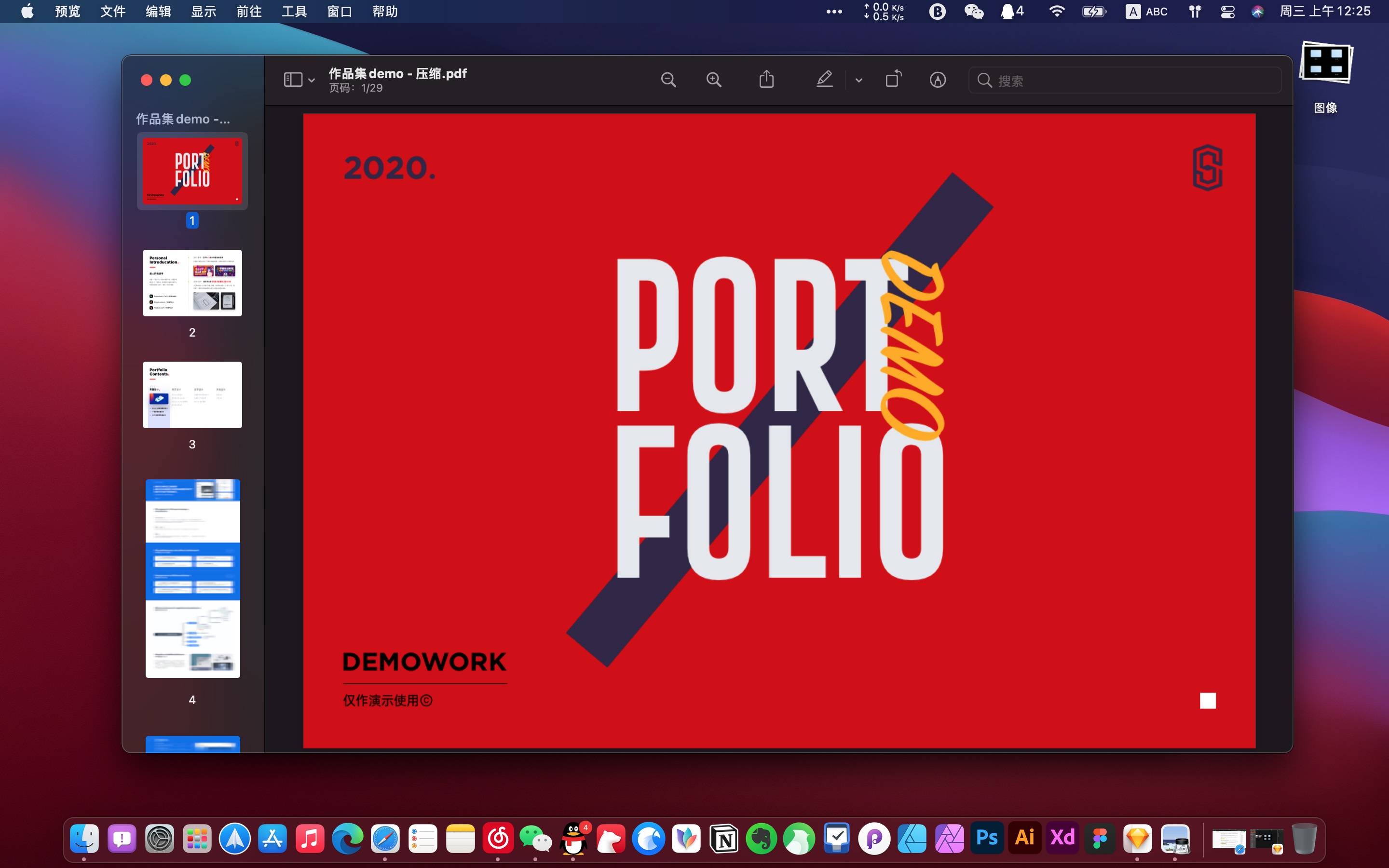
Task: Switch the ABC input source
Action: [1147, 12]
